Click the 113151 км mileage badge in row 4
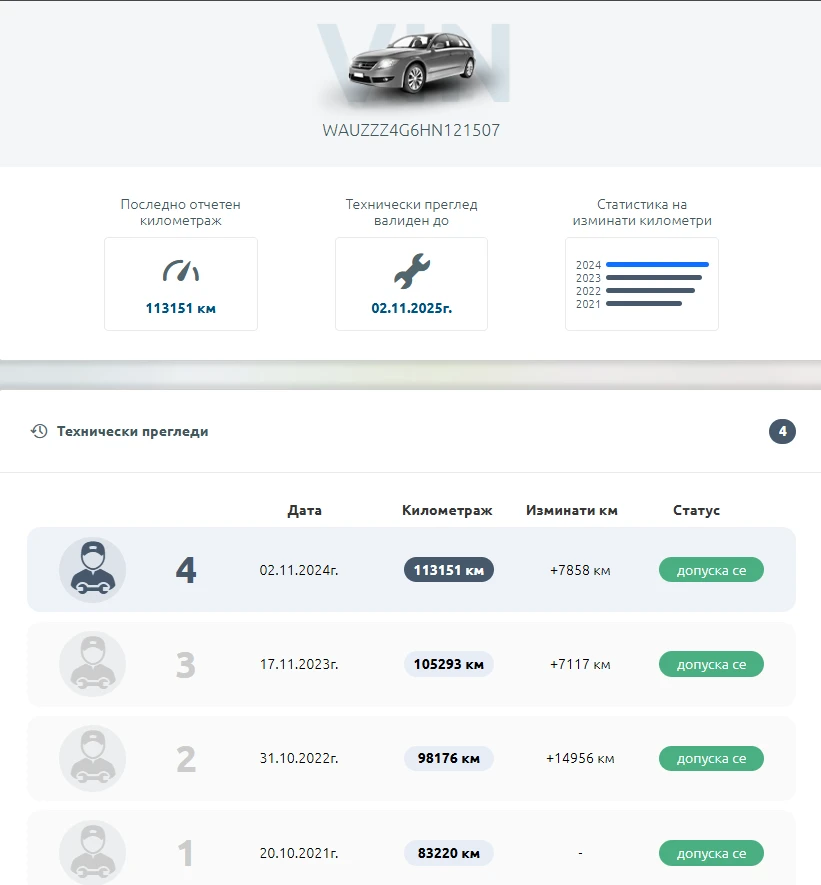 pos(448,570)
